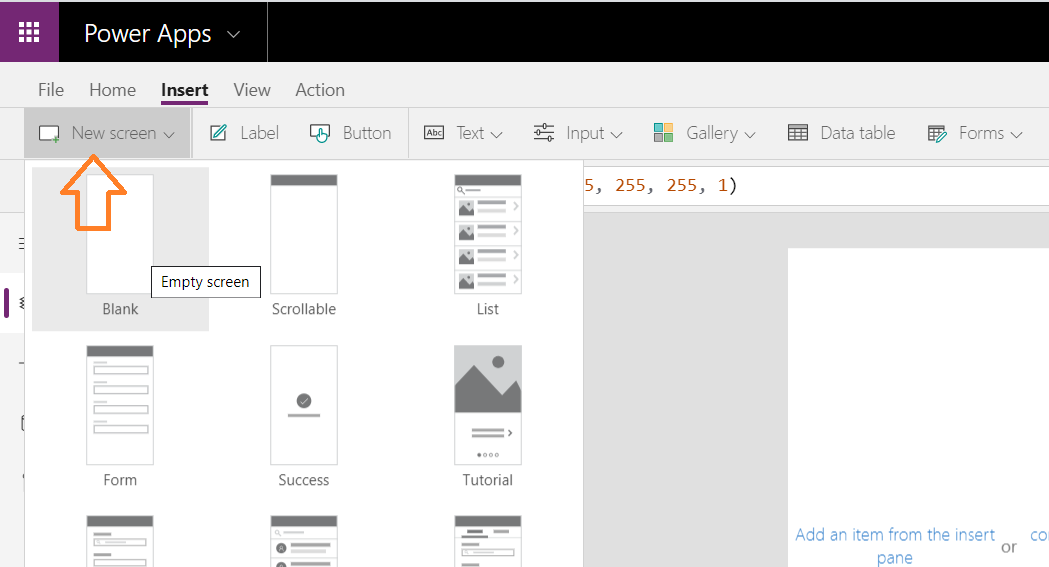Expand the Input dropdown chevron
The height and width of the screenshot is (567, 1049).
click(617, 134)
